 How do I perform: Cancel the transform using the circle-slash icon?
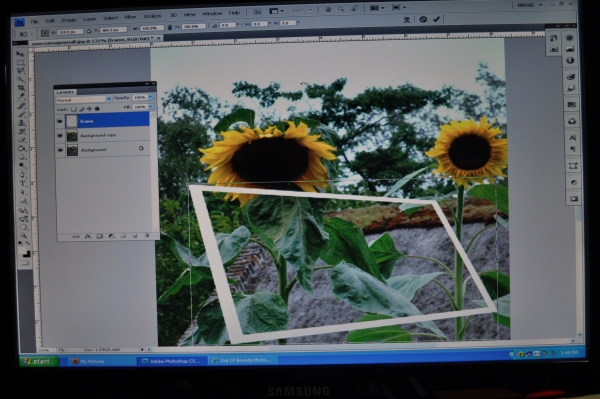tap(423, 19)
